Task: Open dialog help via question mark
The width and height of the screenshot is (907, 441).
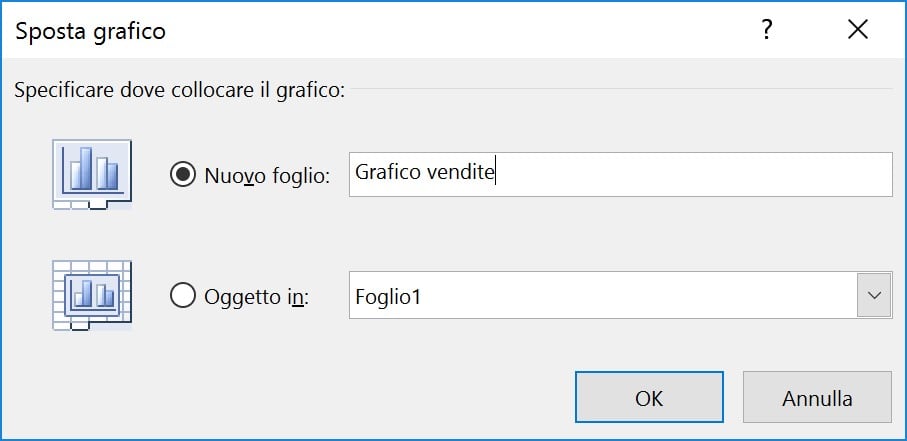Action: pos(766,30)
